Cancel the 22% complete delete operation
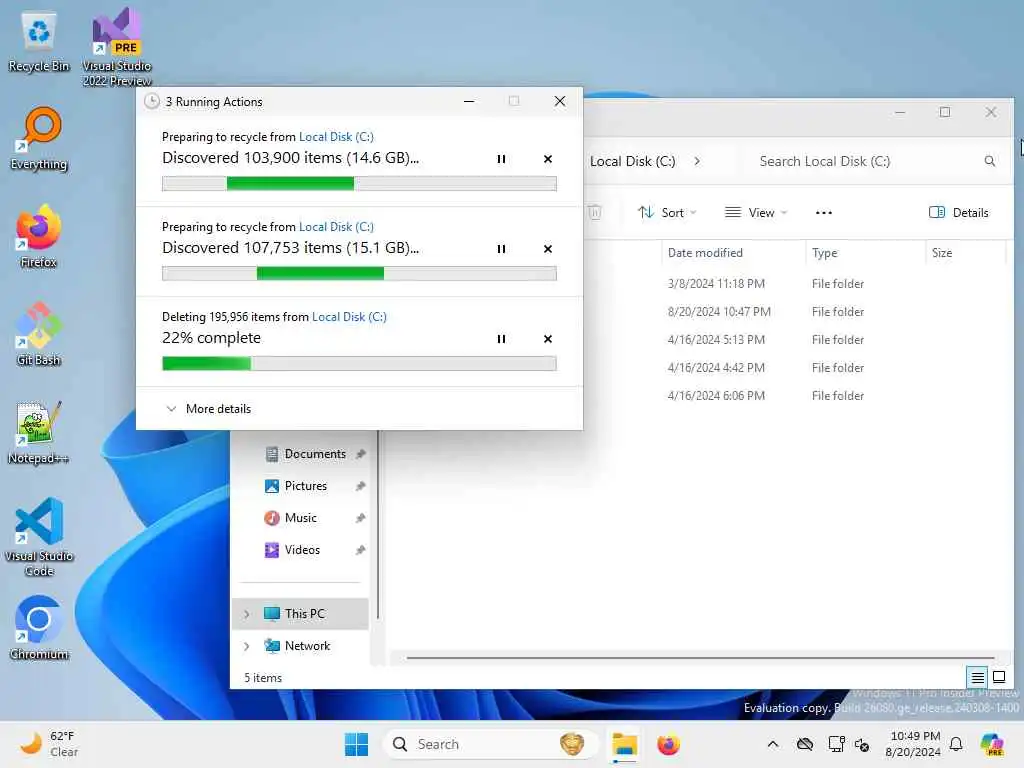Screen dimensions: 1024x768 (548, 339)
